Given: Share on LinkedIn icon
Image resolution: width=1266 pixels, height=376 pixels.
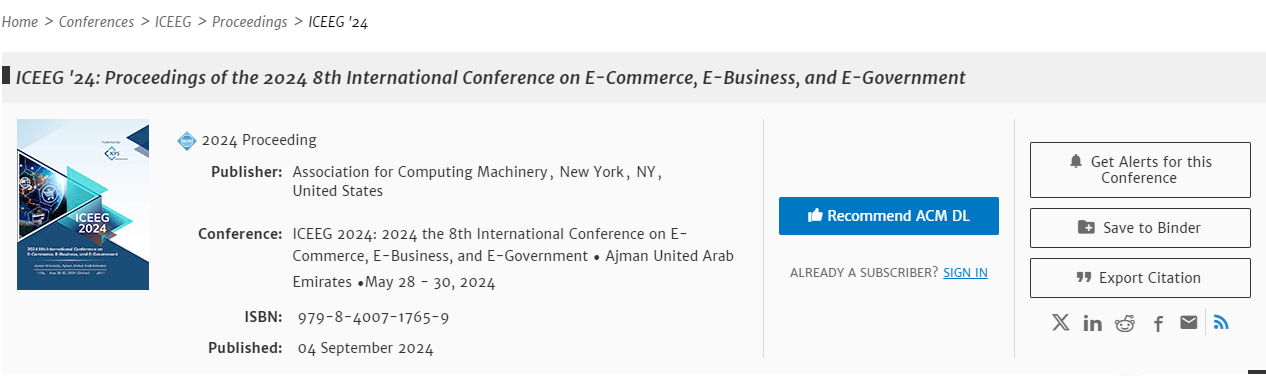Looking at the screenshot, I should [x=1093, y=323].
